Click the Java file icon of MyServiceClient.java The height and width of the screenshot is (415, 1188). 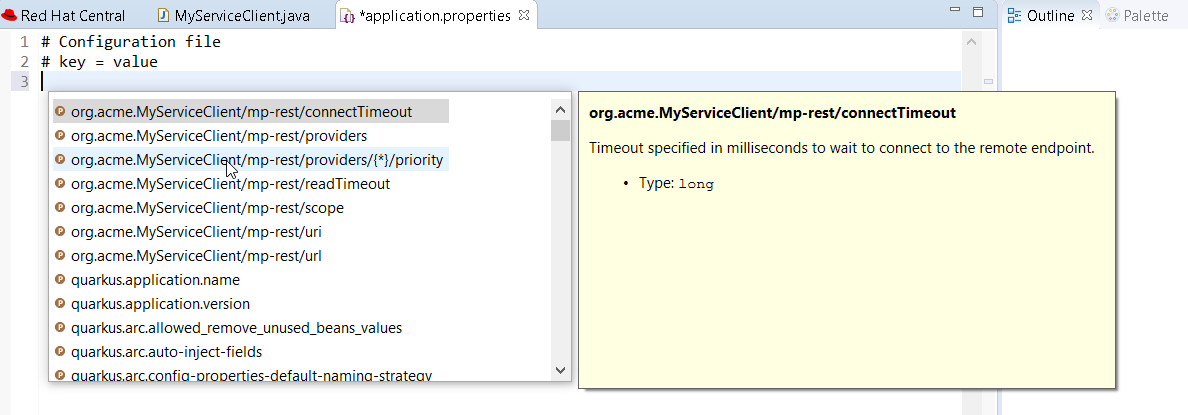(163, 15)
